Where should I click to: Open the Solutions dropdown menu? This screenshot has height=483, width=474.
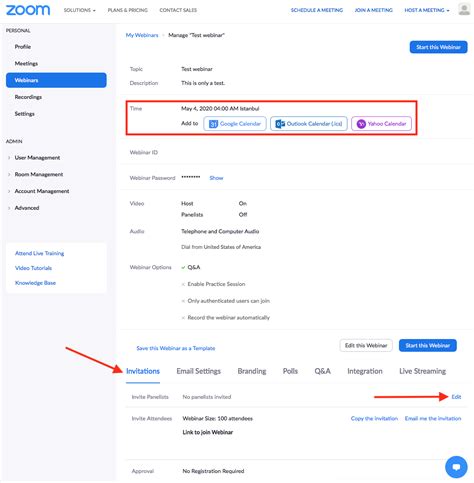[79, 10]
